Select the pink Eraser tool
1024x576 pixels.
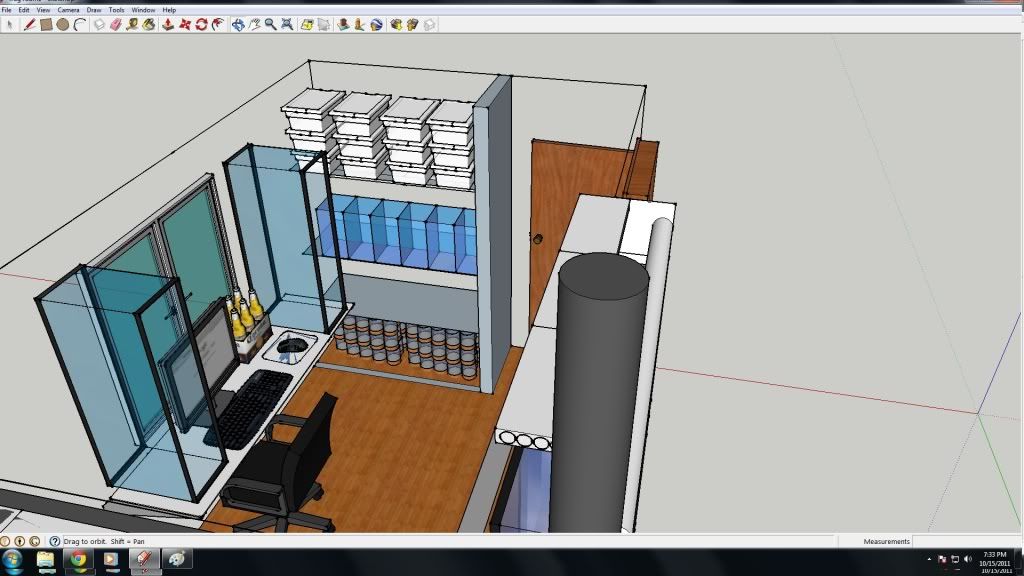click(x=116, y=25)
